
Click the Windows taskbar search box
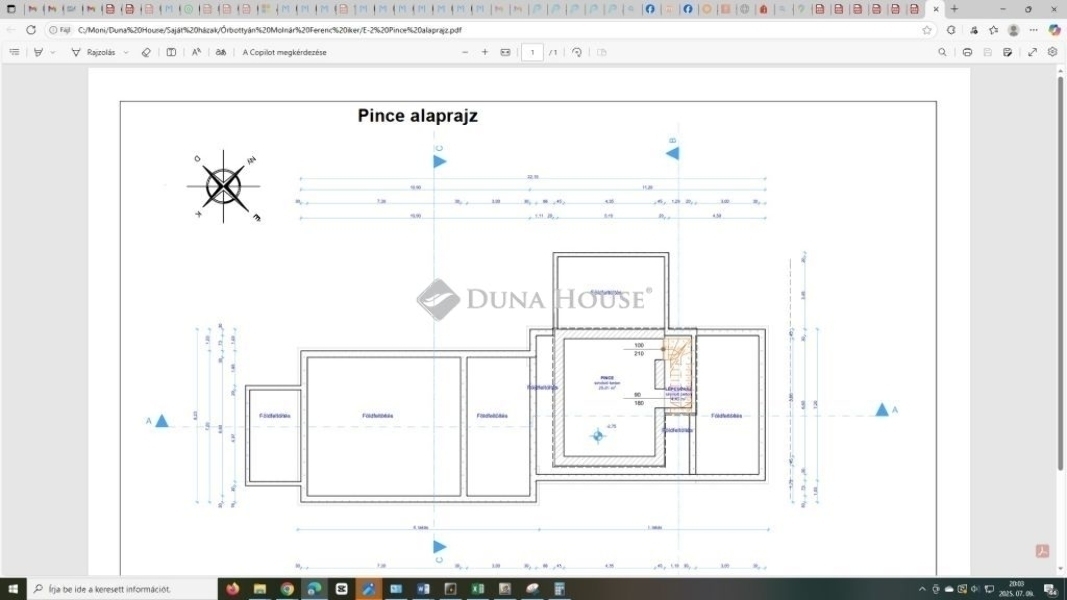[122, 589]
